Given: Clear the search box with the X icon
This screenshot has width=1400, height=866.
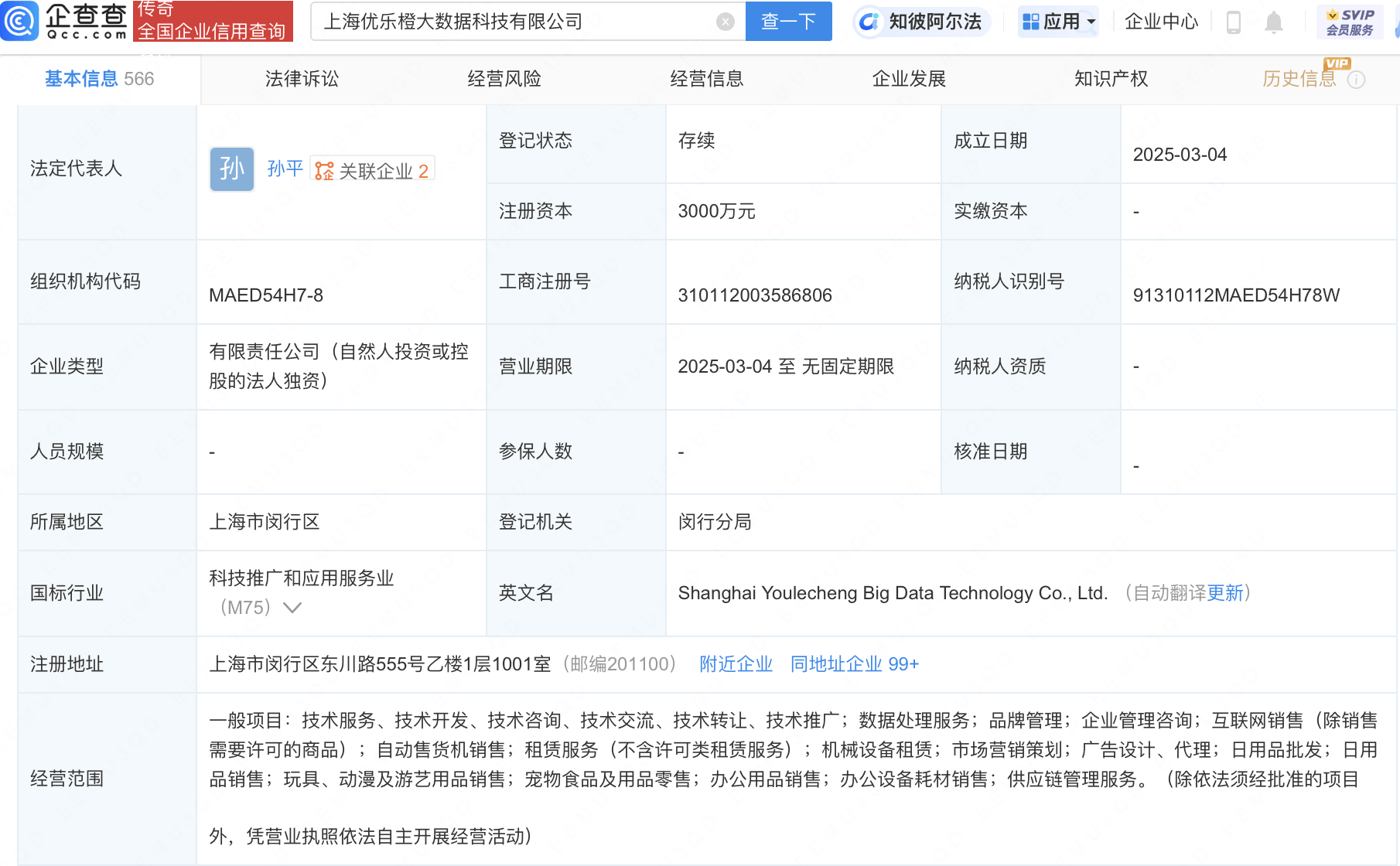Looking at the screenshot, I should click(726, 22).
